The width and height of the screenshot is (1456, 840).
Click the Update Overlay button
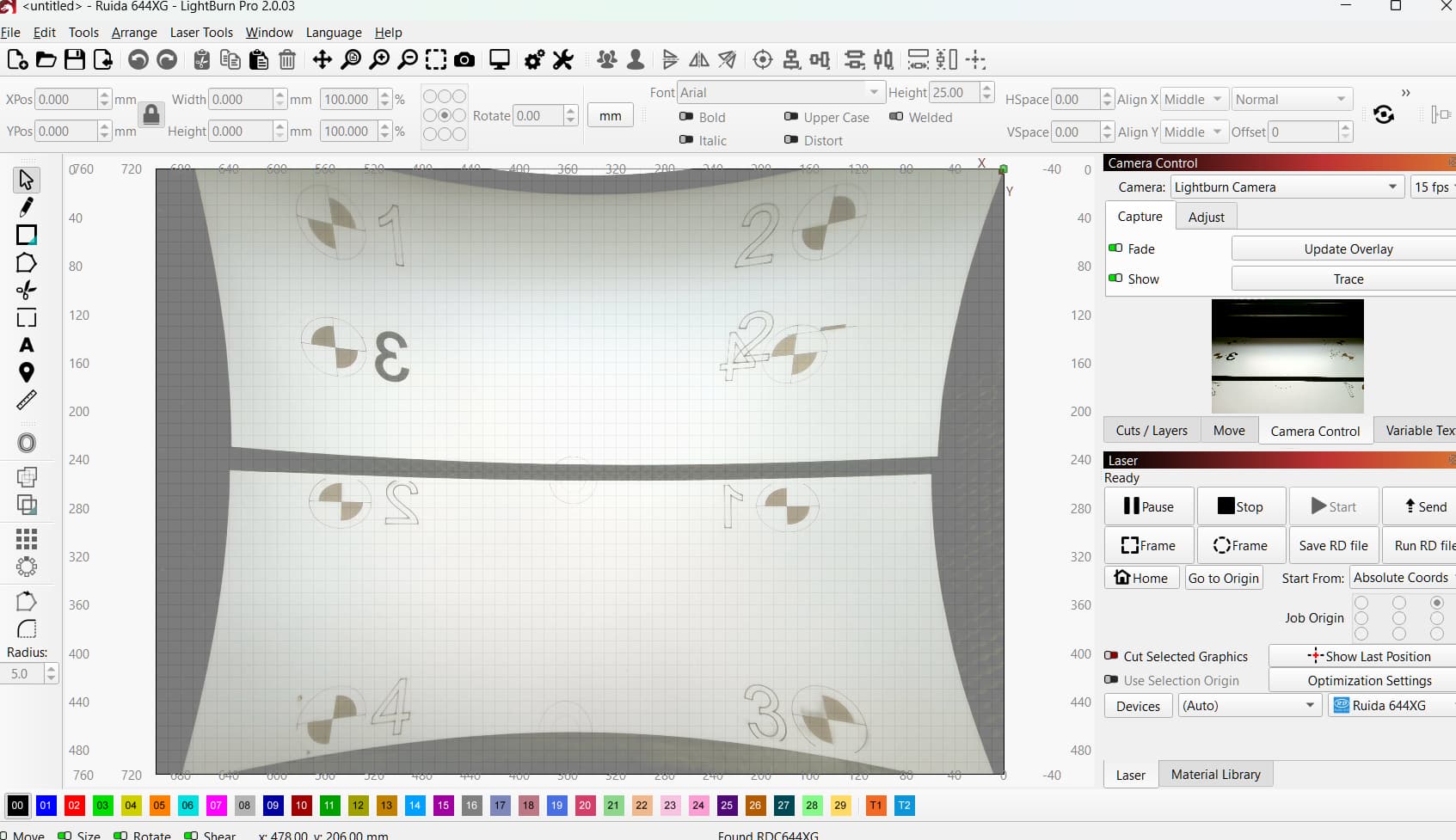point(1347,249)
